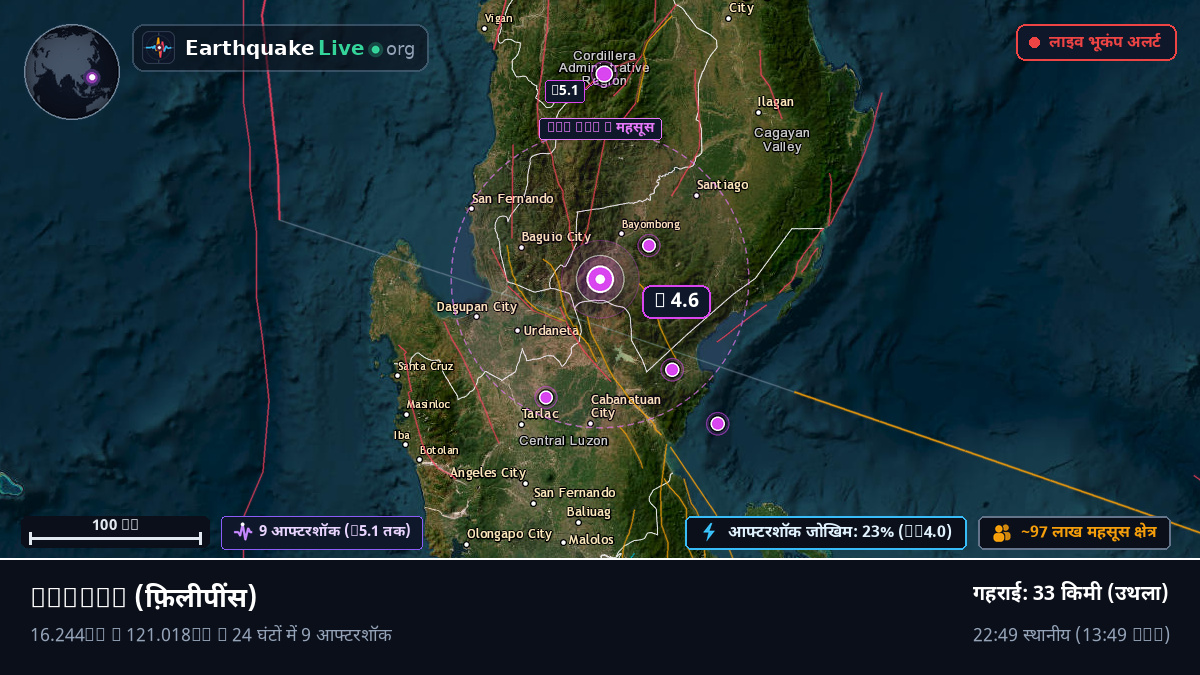Image resolution: width=1200 pixels, height=675 pixels.
Task: Click the aftershock marker out in the sea
Action: click(x=717, y=423)
